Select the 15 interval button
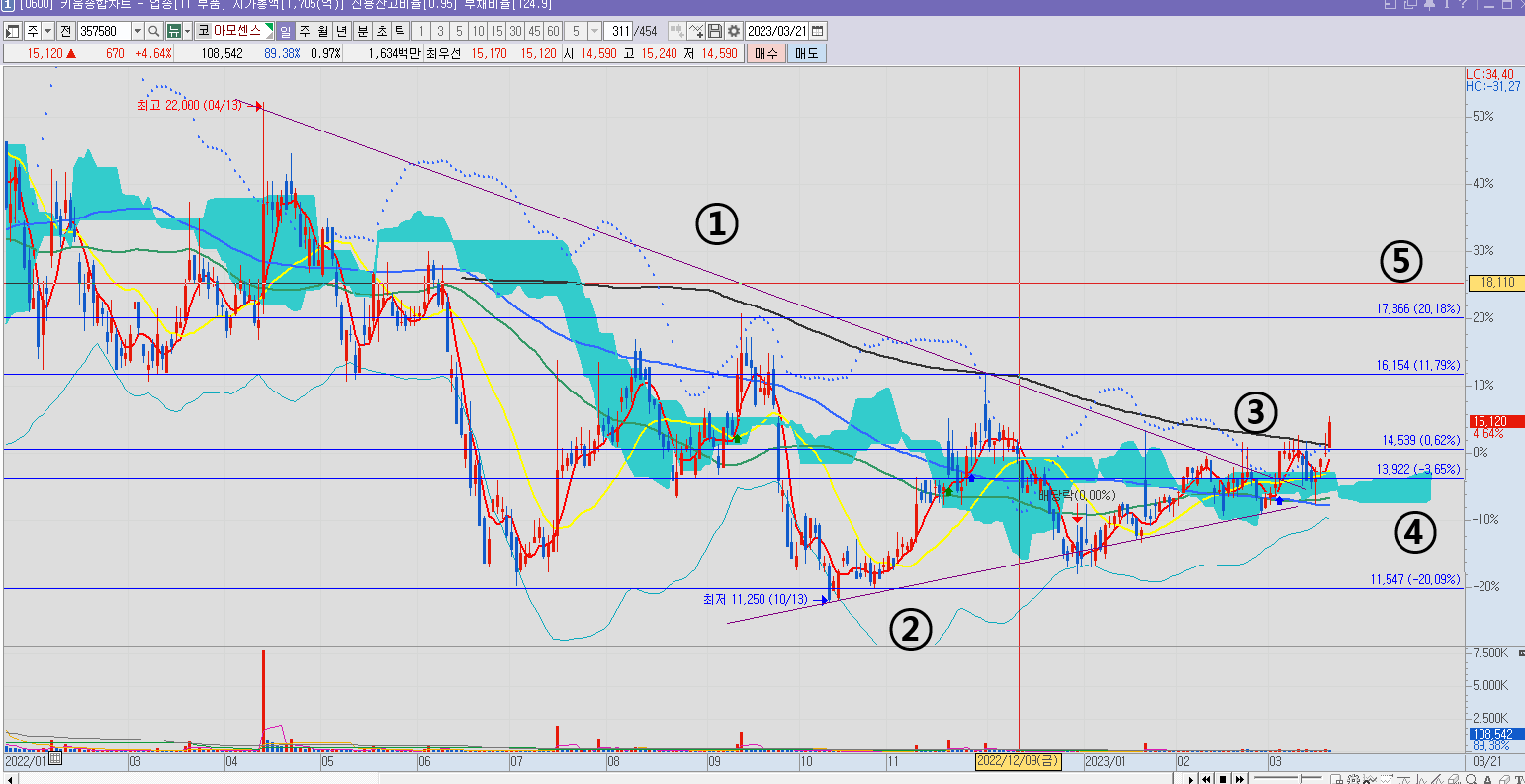Viewport: 1525px width, 784px height. tap(496, 31)
